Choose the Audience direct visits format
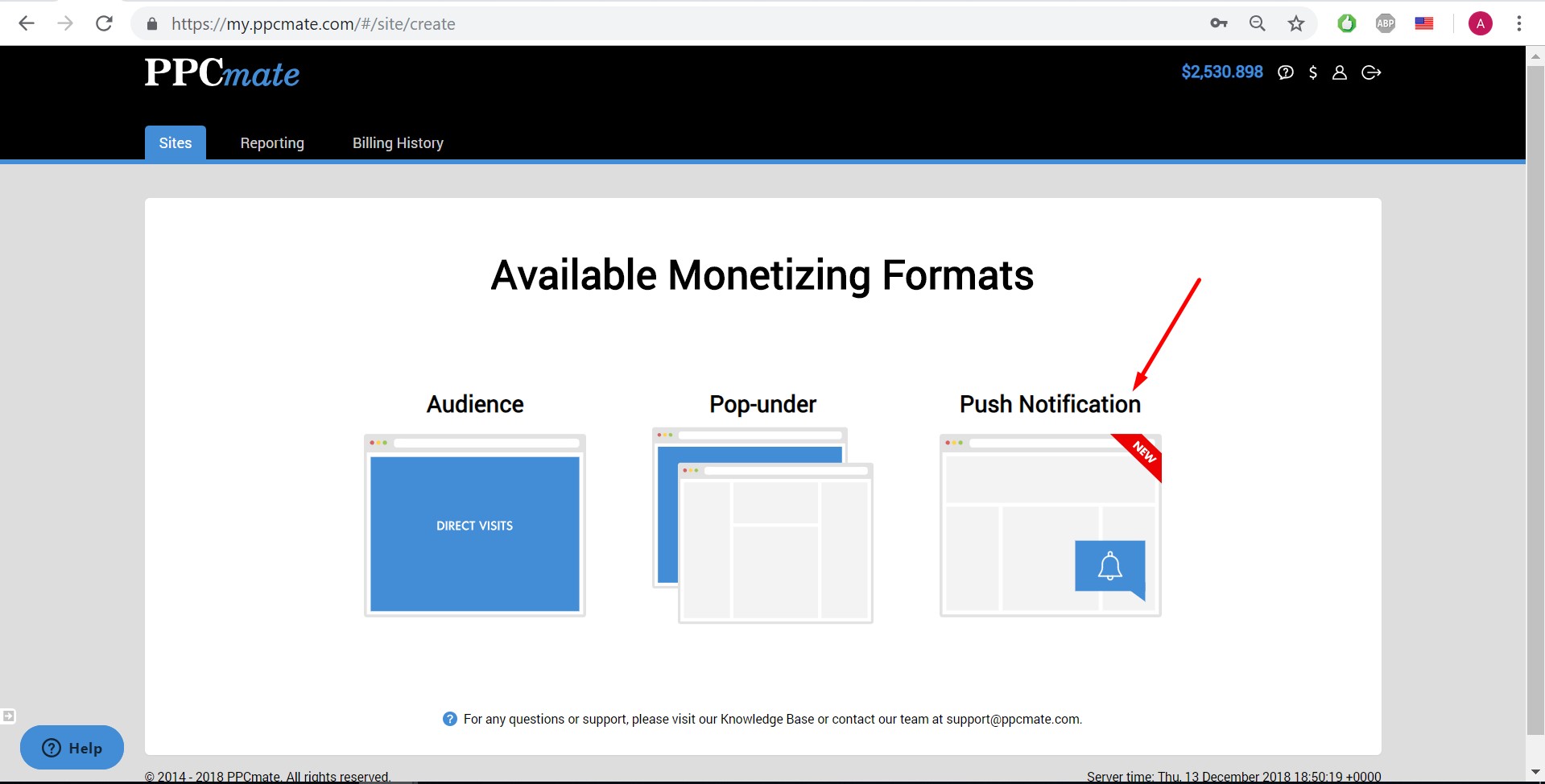Viewport: 1545px width, 784px height. [475, 526]
